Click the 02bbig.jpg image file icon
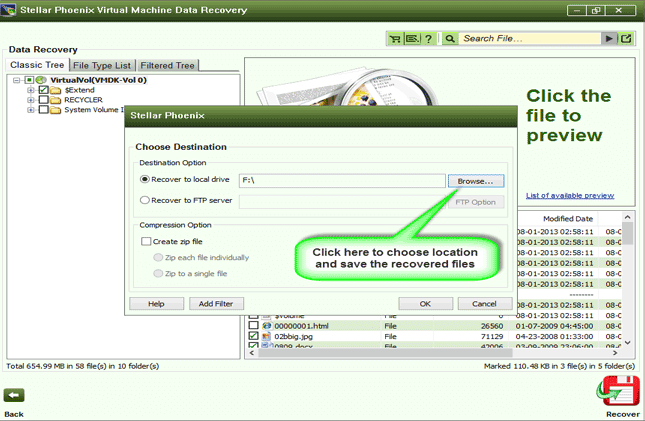Screen dimensions: 645x421 (x=267, y=336)
